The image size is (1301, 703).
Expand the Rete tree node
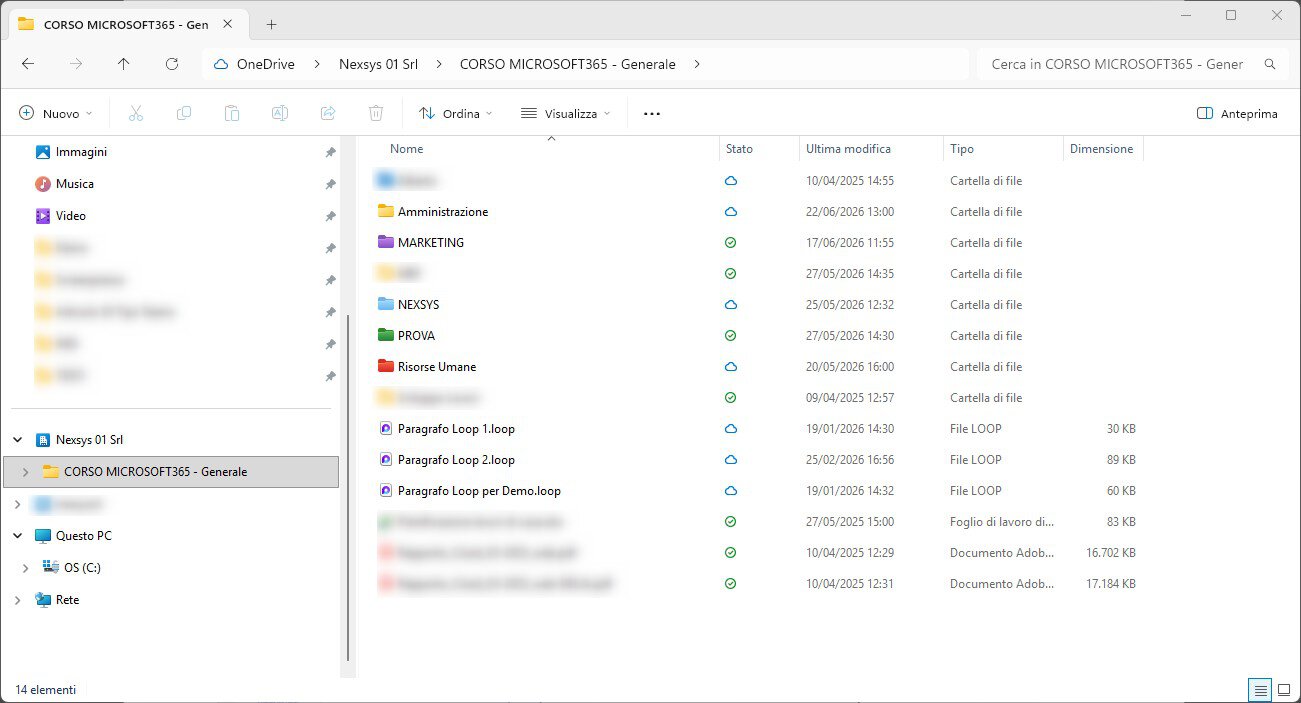coord(18,600)
